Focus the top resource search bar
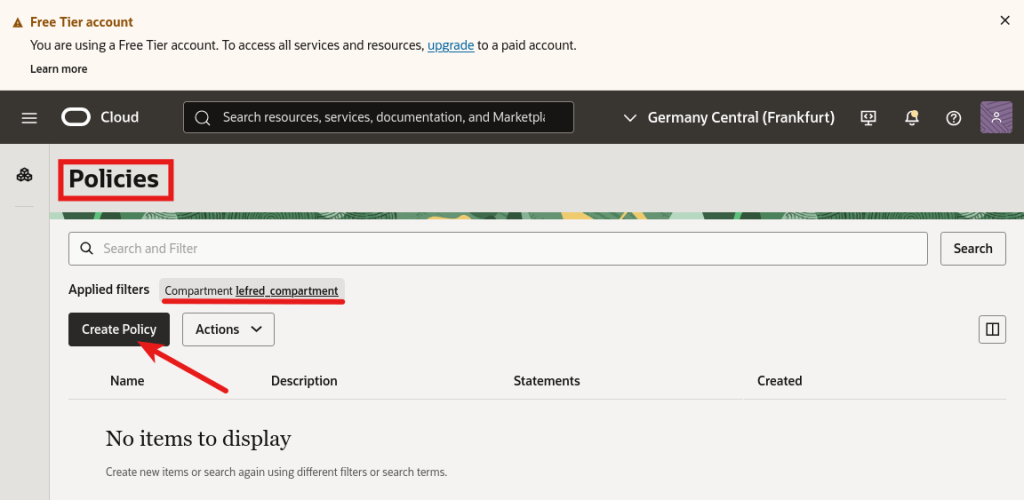The width and height of the screenshot is (1024, 500). [x=378, y=117]
